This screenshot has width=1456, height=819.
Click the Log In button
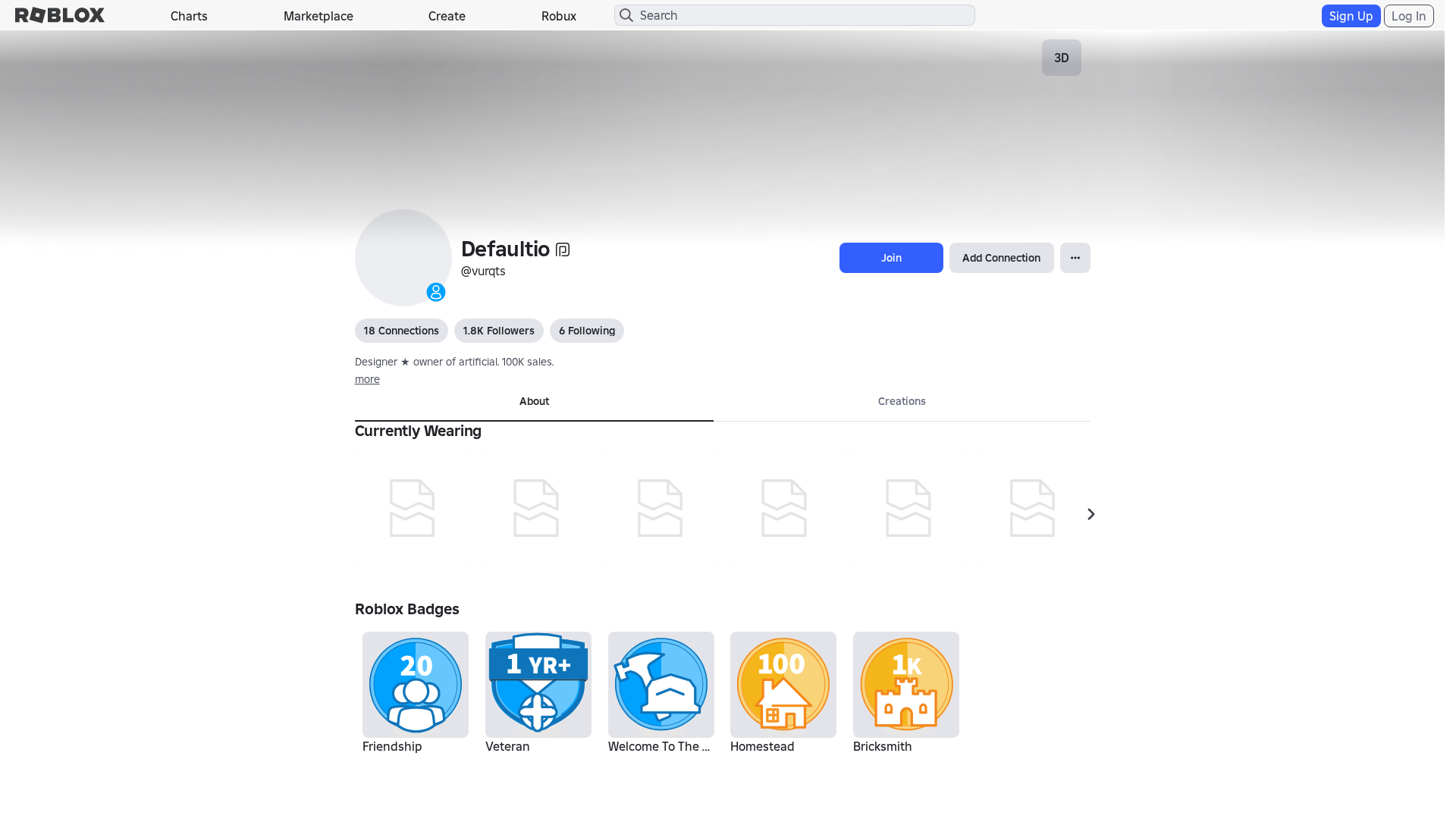point(1408,16)
